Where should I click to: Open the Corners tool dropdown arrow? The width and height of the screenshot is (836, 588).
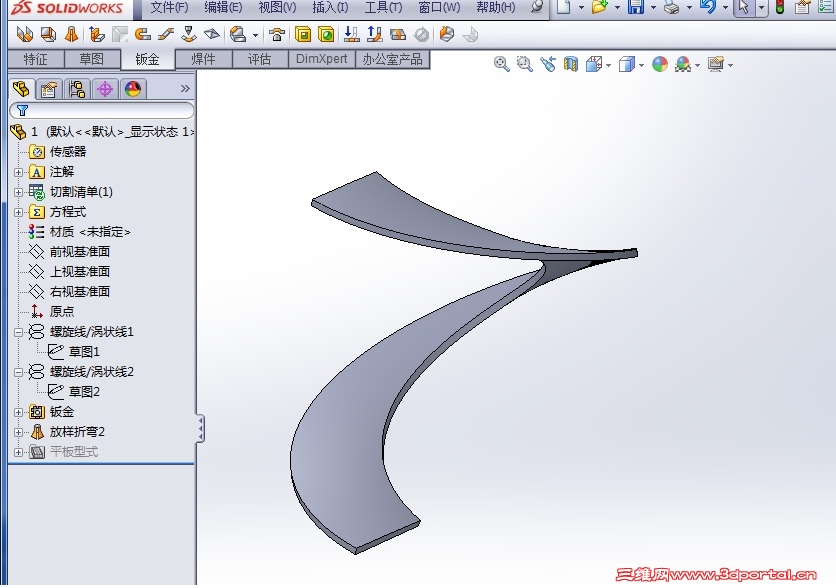click(x=255, y=36)
